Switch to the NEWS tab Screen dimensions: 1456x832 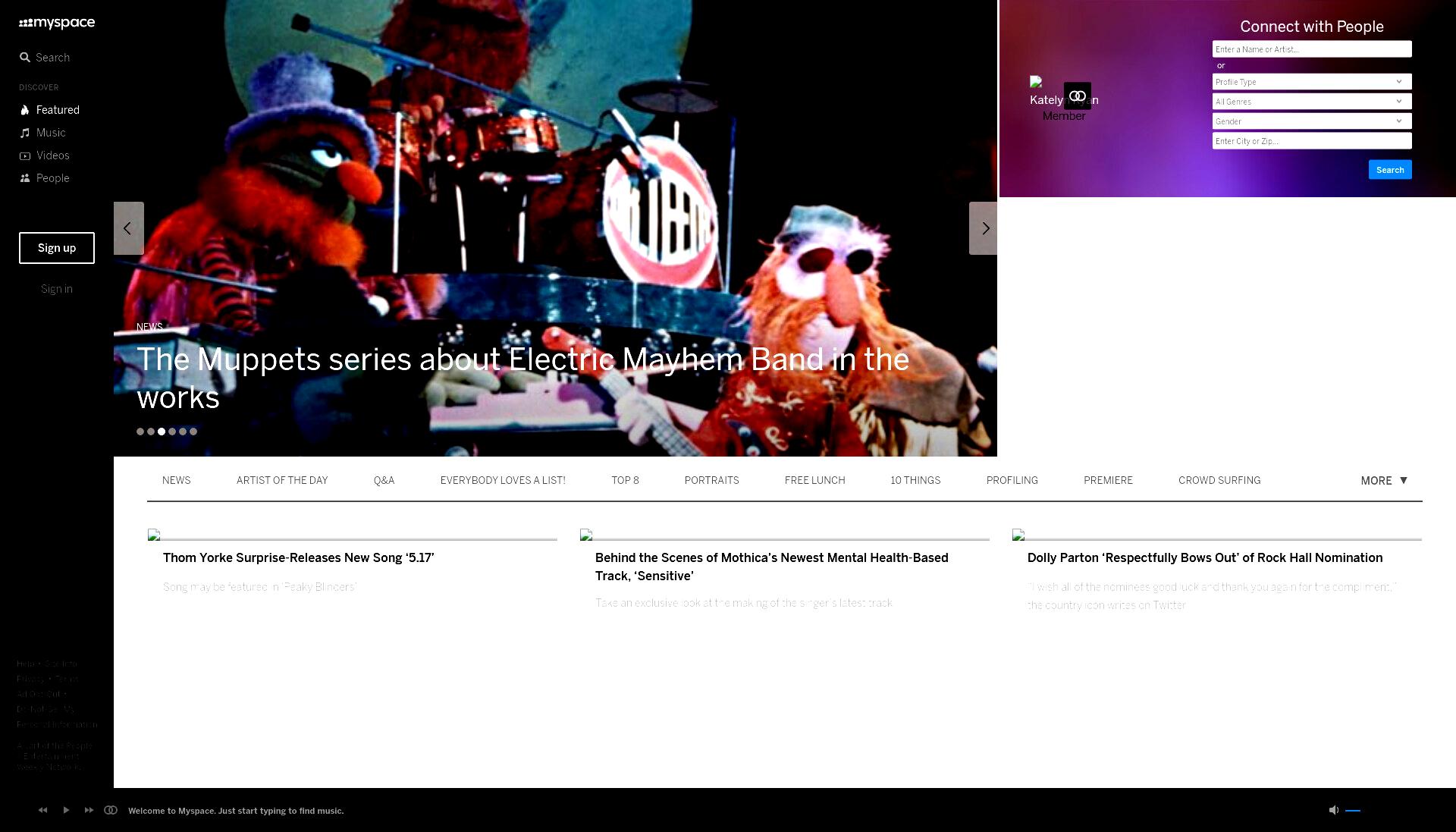tap(177, 480)
